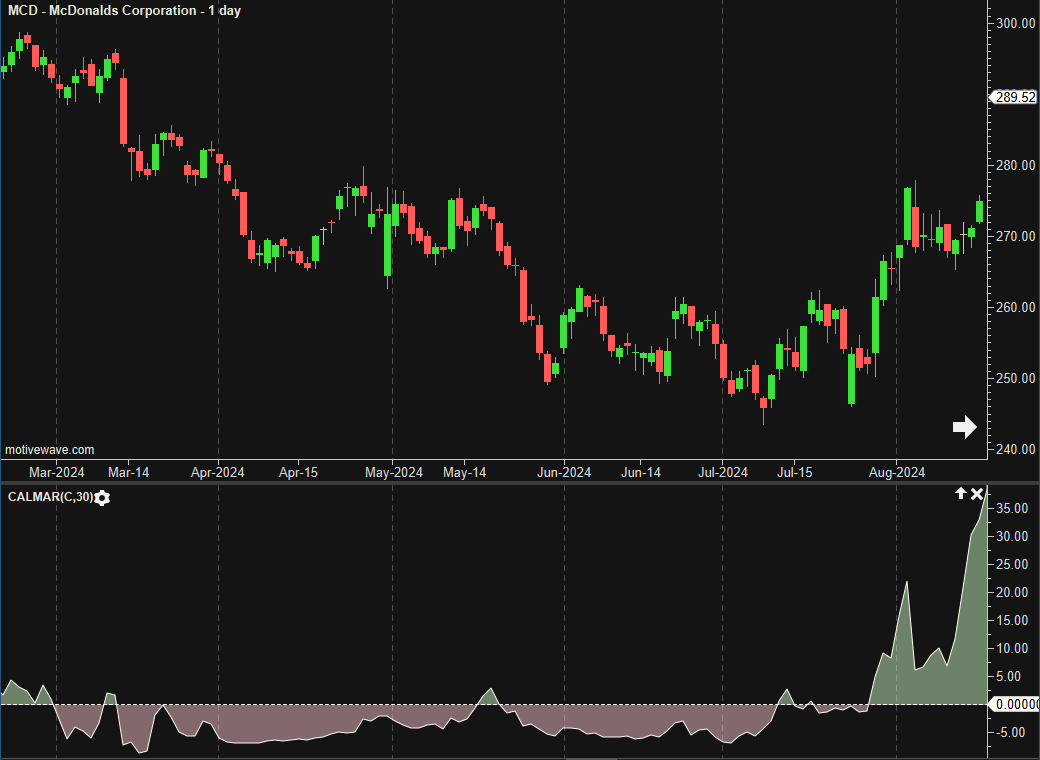Select May-2024 on the time axis
The width and height of the screenshot is (1040, 760).
pyautogui.click(x=393, y=472)
